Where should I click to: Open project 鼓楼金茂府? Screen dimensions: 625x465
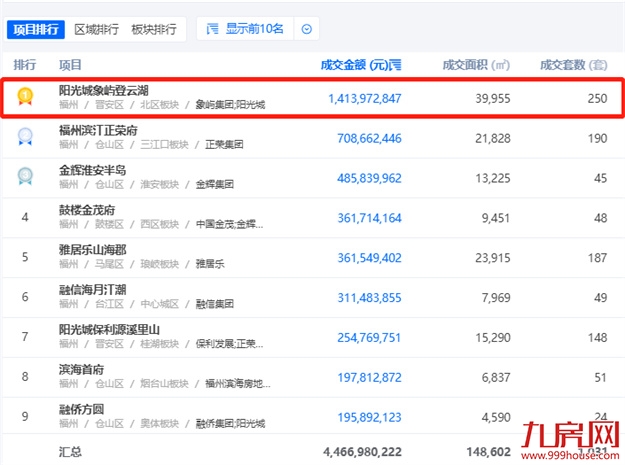pyautogui.click(x=87, y=210)
